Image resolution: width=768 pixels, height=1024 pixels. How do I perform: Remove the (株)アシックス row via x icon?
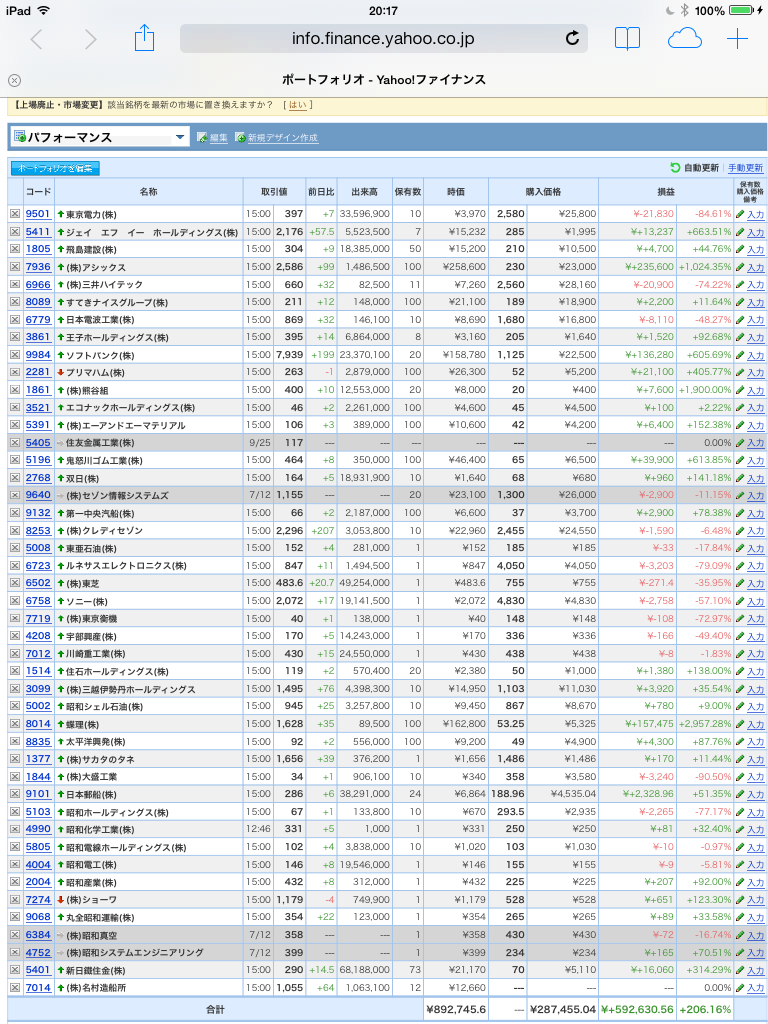click(x=15, y=267)
